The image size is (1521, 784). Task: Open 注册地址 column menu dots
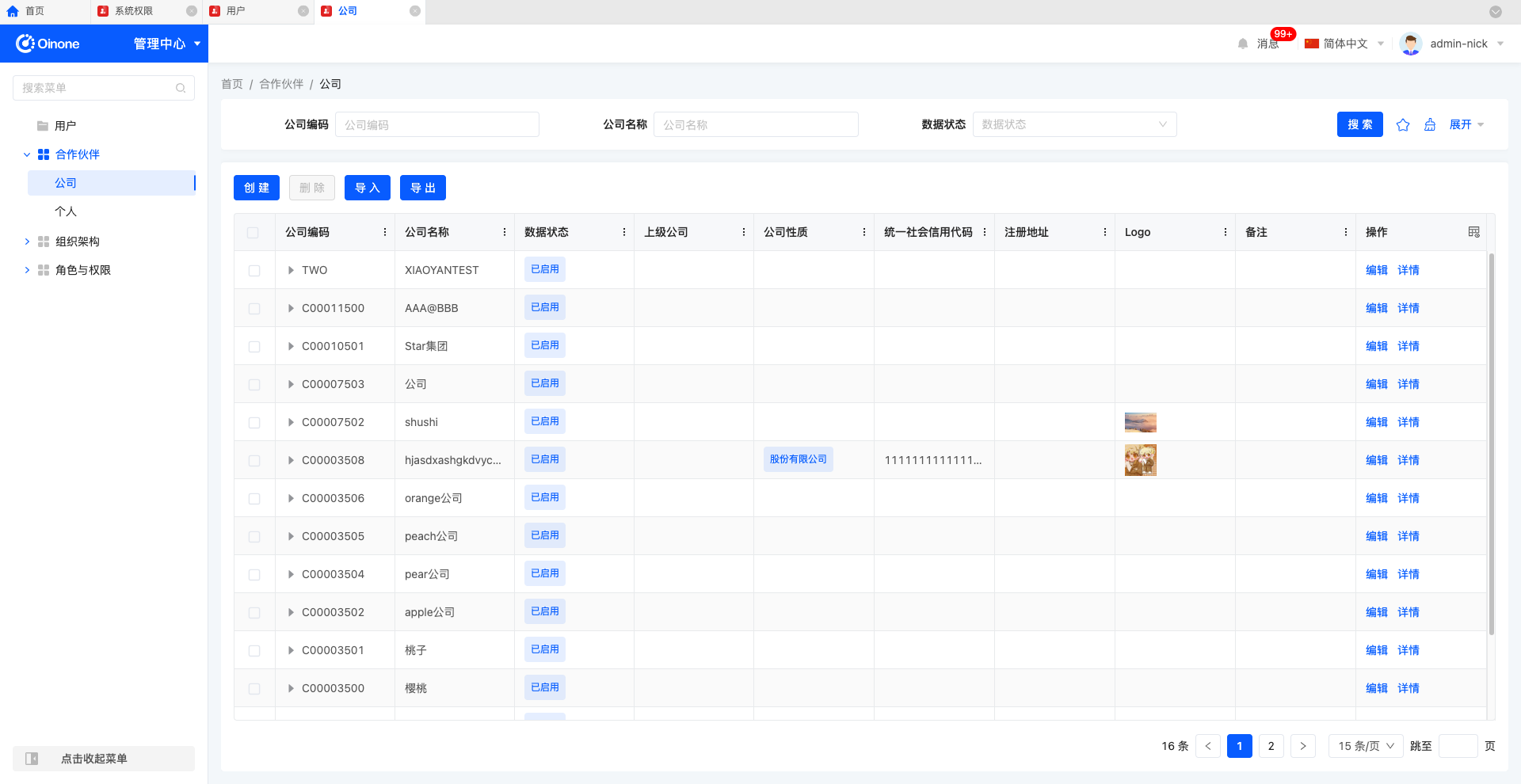click(1105, 232)
